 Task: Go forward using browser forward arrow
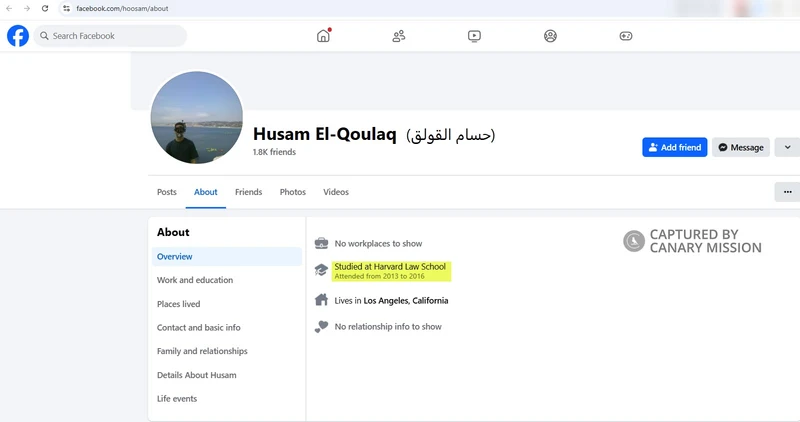pyautogui.click(x=27, y=8)
